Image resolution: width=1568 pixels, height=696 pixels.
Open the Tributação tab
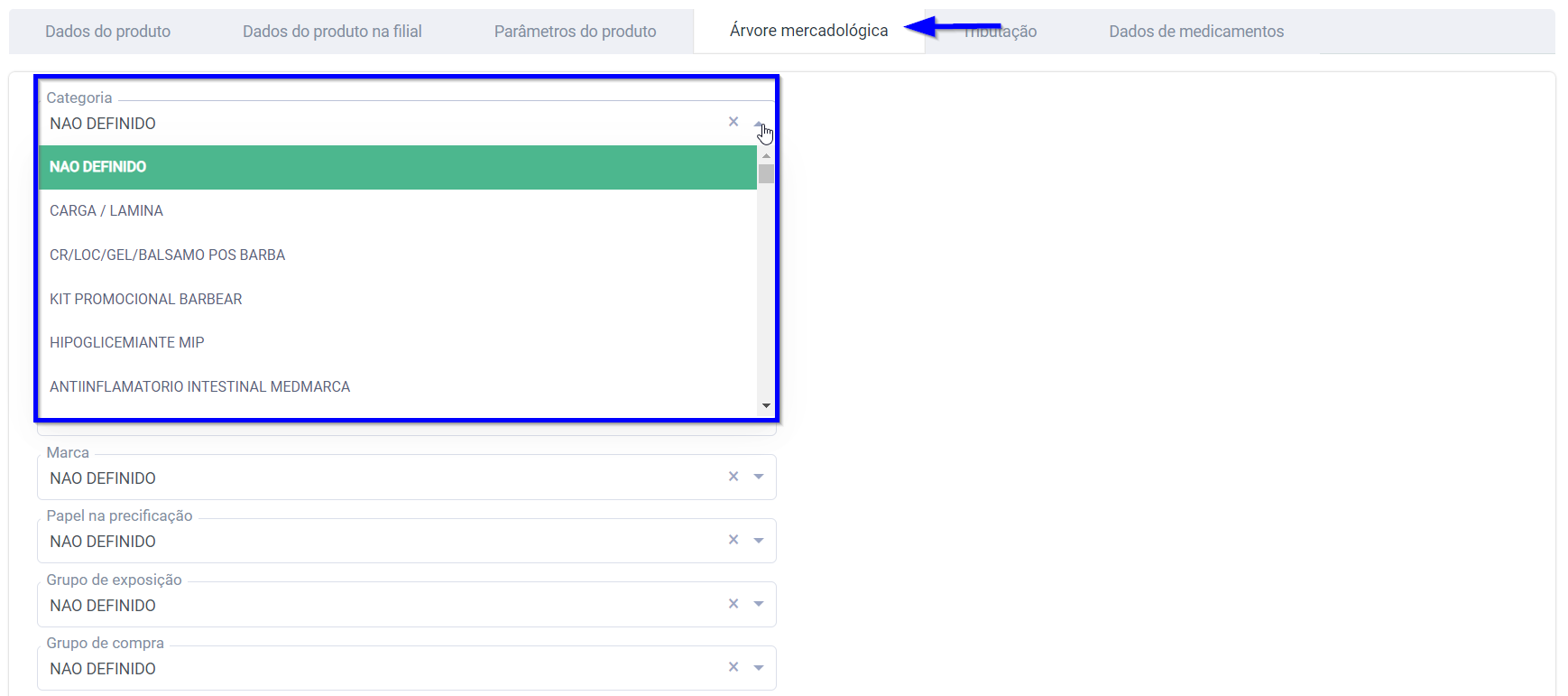point(1000,32)
